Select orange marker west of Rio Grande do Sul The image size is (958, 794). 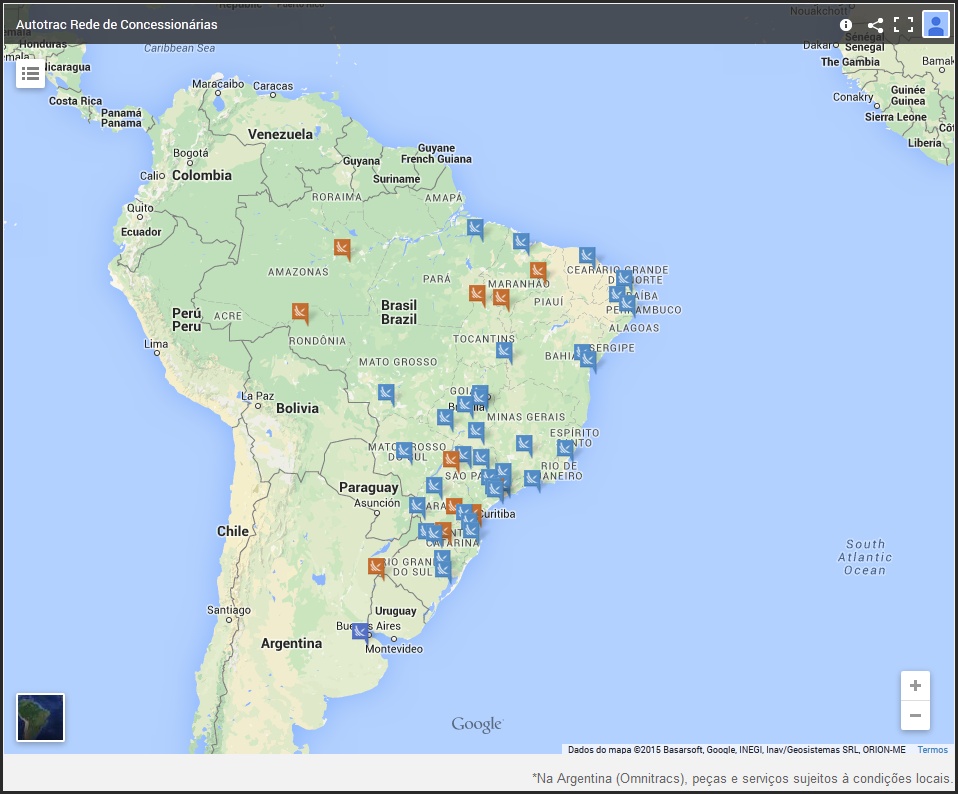(376, 567)
